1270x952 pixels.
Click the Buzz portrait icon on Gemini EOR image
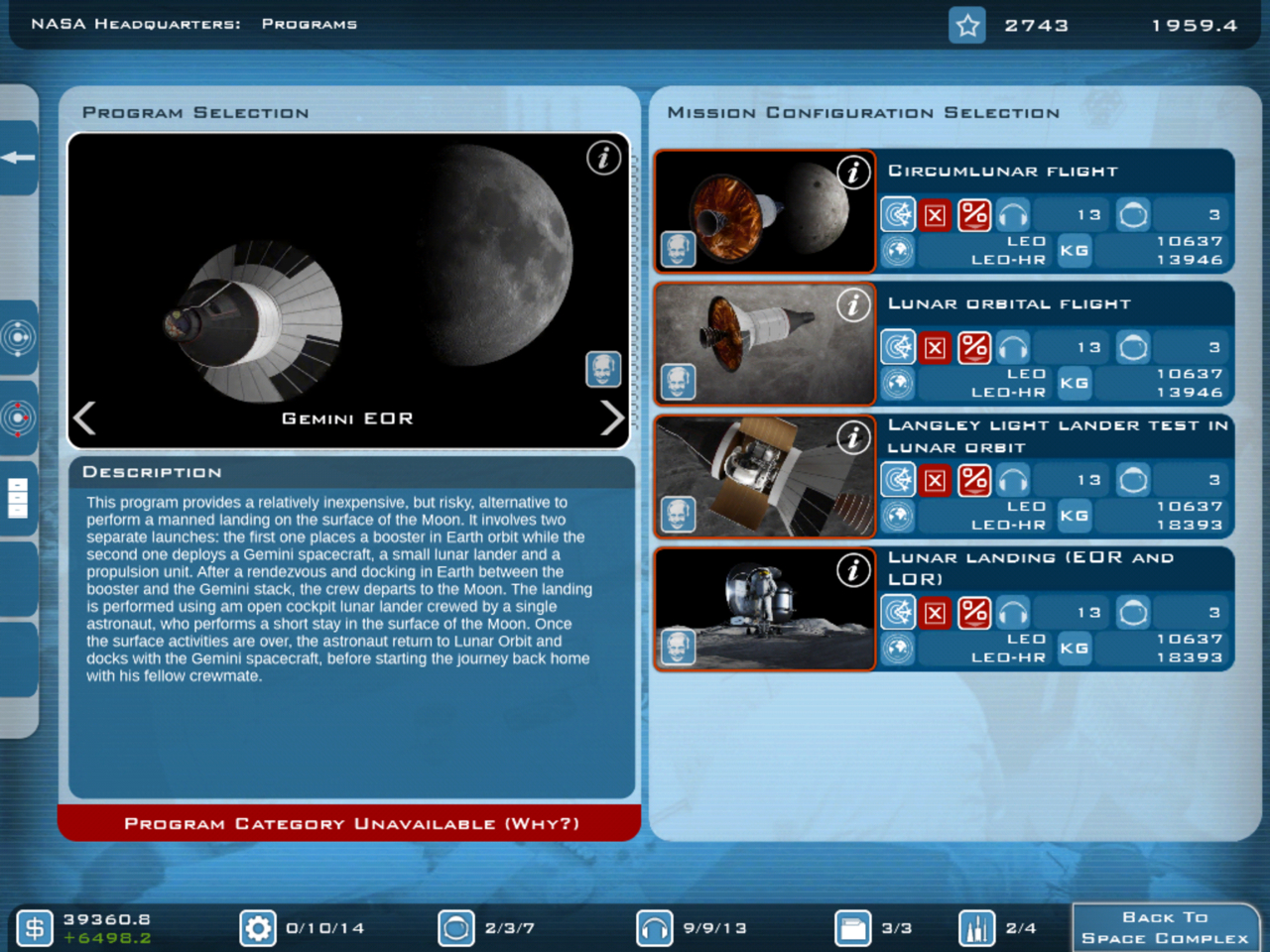click(x=603, y=370)
